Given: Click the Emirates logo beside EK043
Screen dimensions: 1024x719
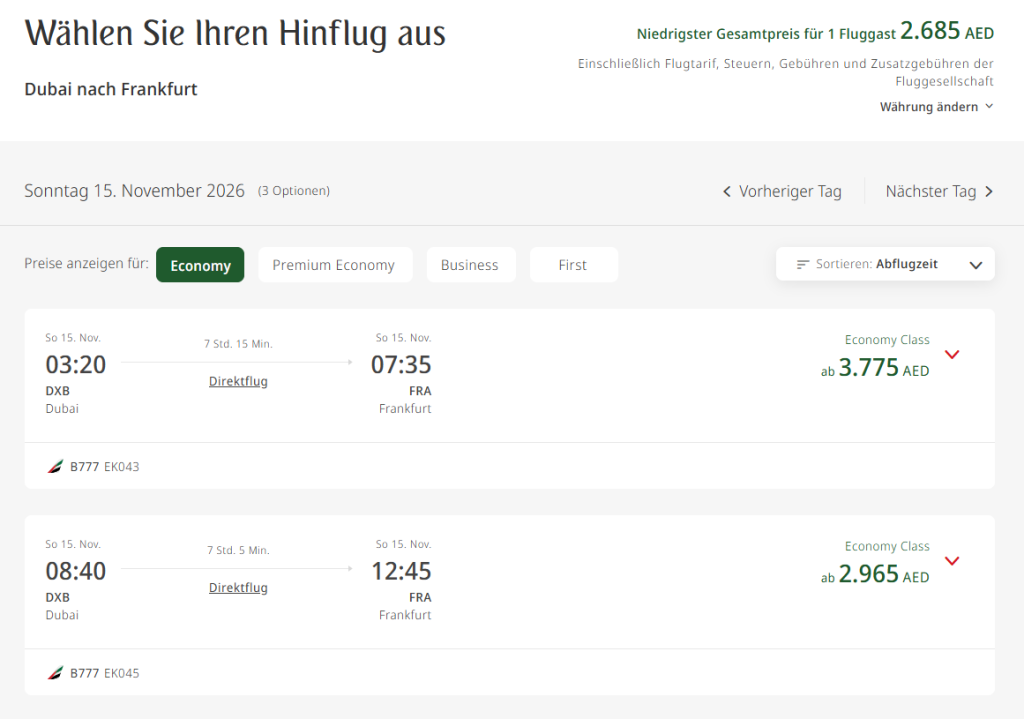Looking at the screenshot, I should point(56,466).
